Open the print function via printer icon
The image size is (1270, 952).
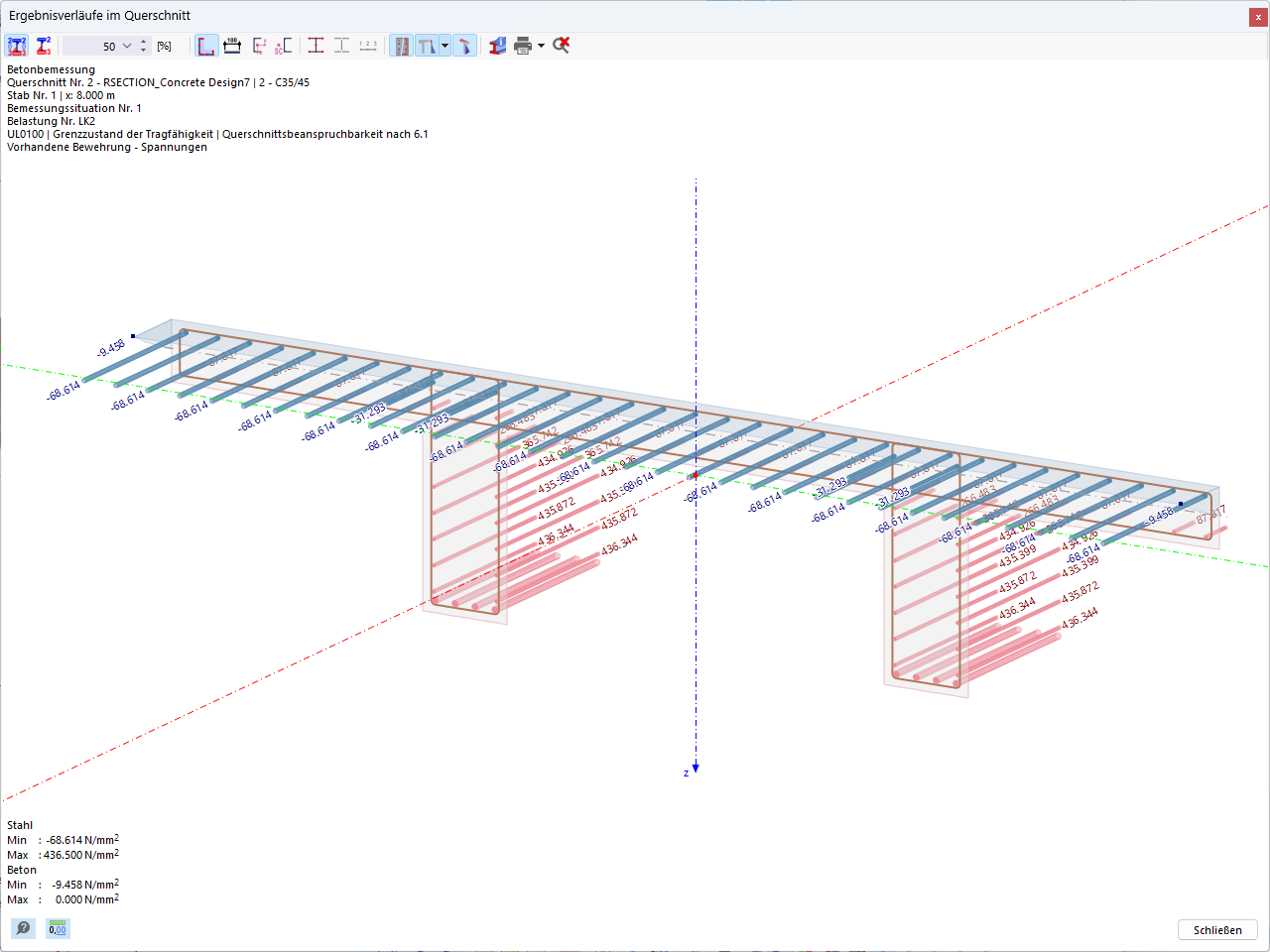pyautogui.click(x=523, y=46)
